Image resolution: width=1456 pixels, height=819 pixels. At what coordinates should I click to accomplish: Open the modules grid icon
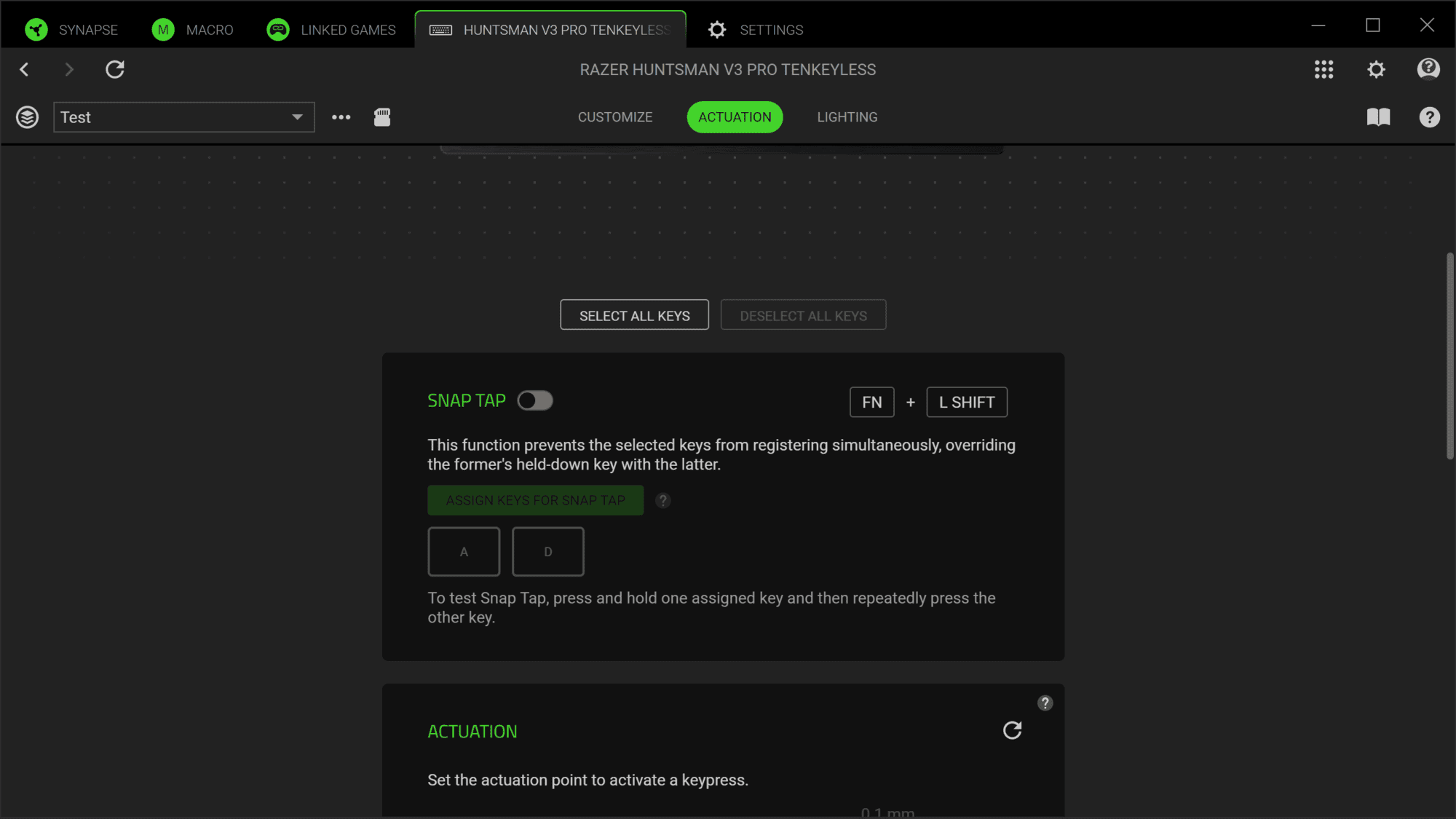pos(1324,69)
